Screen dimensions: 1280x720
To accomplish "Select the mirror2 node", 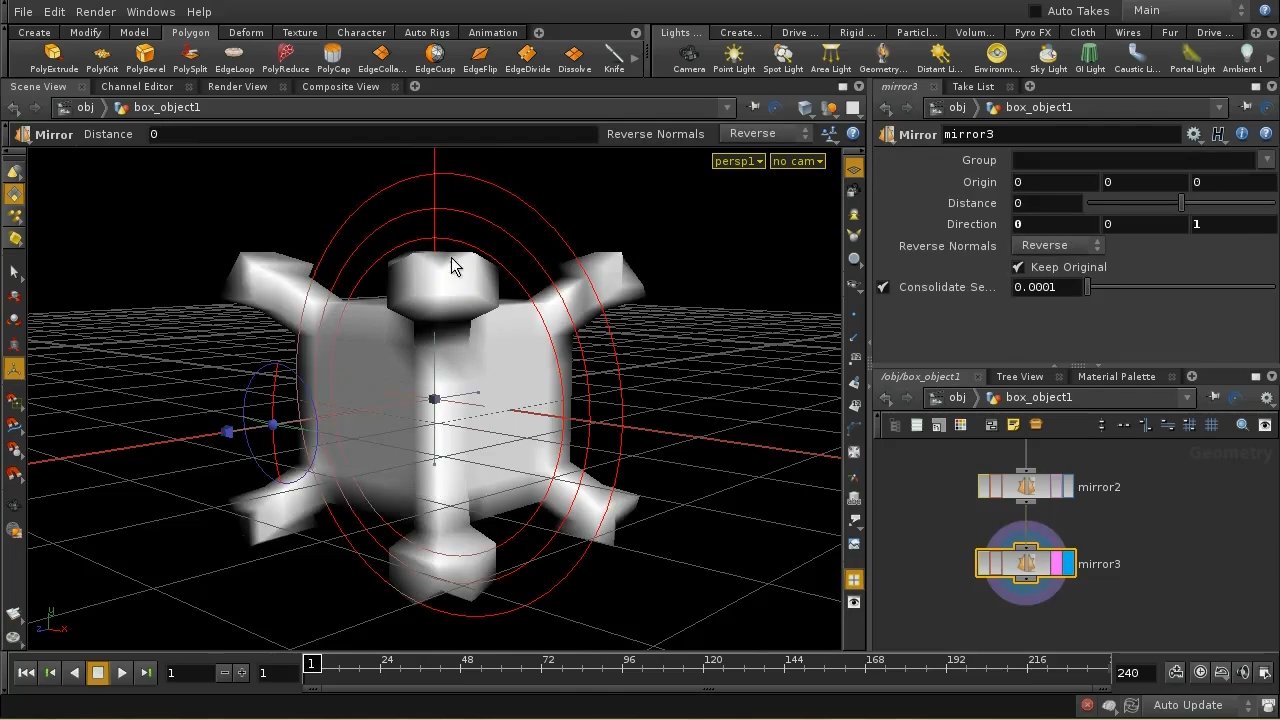I will coord(1026,487).
